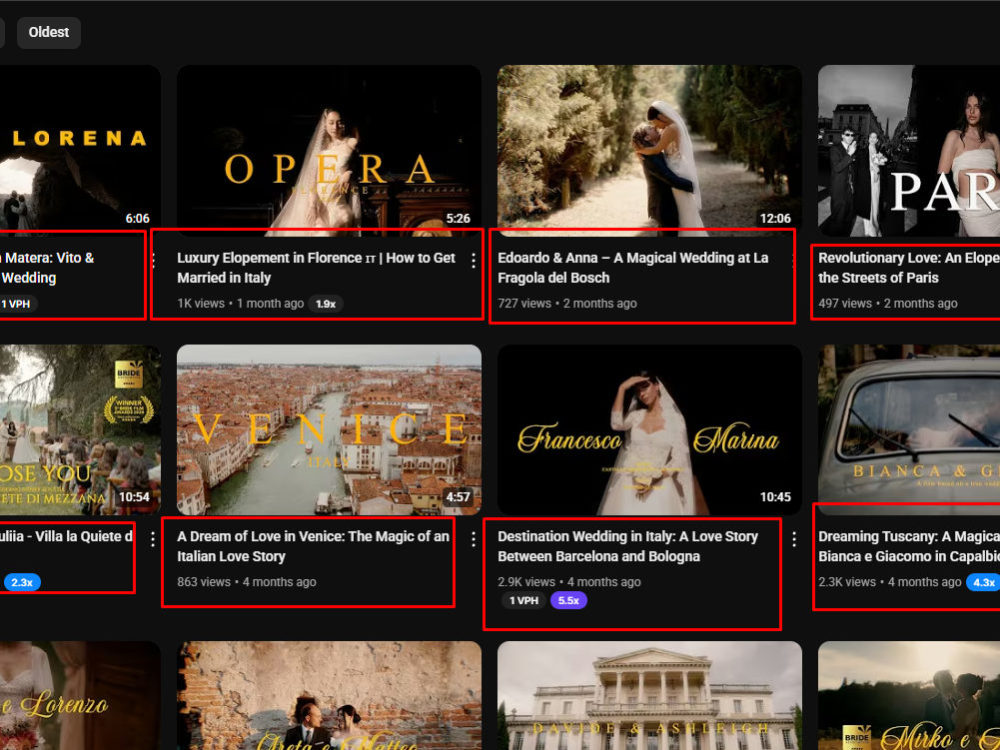This screenshot has height=750, width=1000.
Task: Click the 10:45 duration label
Action: tap(775, 497)
